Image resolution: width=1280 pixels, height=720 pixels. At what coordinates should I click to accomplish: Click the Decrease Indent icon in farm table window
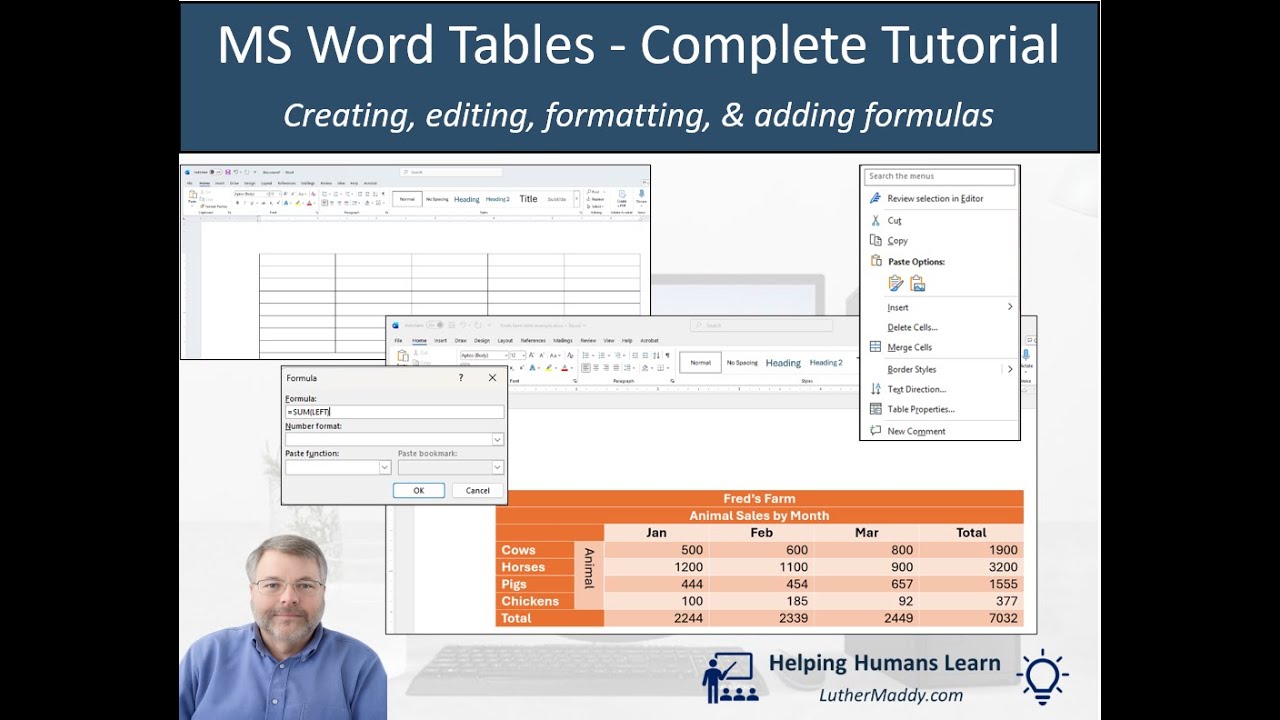click(x=635, y=355)
